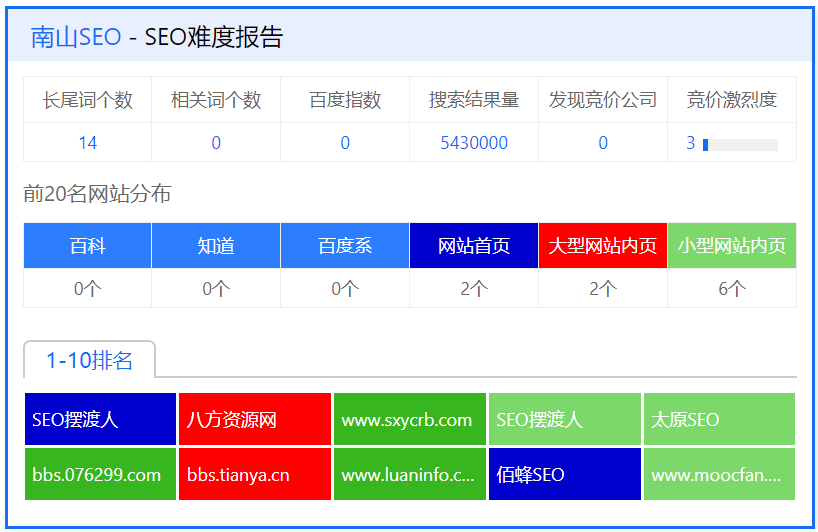Click the 0个 count under 百度系

tap(345, 288)
